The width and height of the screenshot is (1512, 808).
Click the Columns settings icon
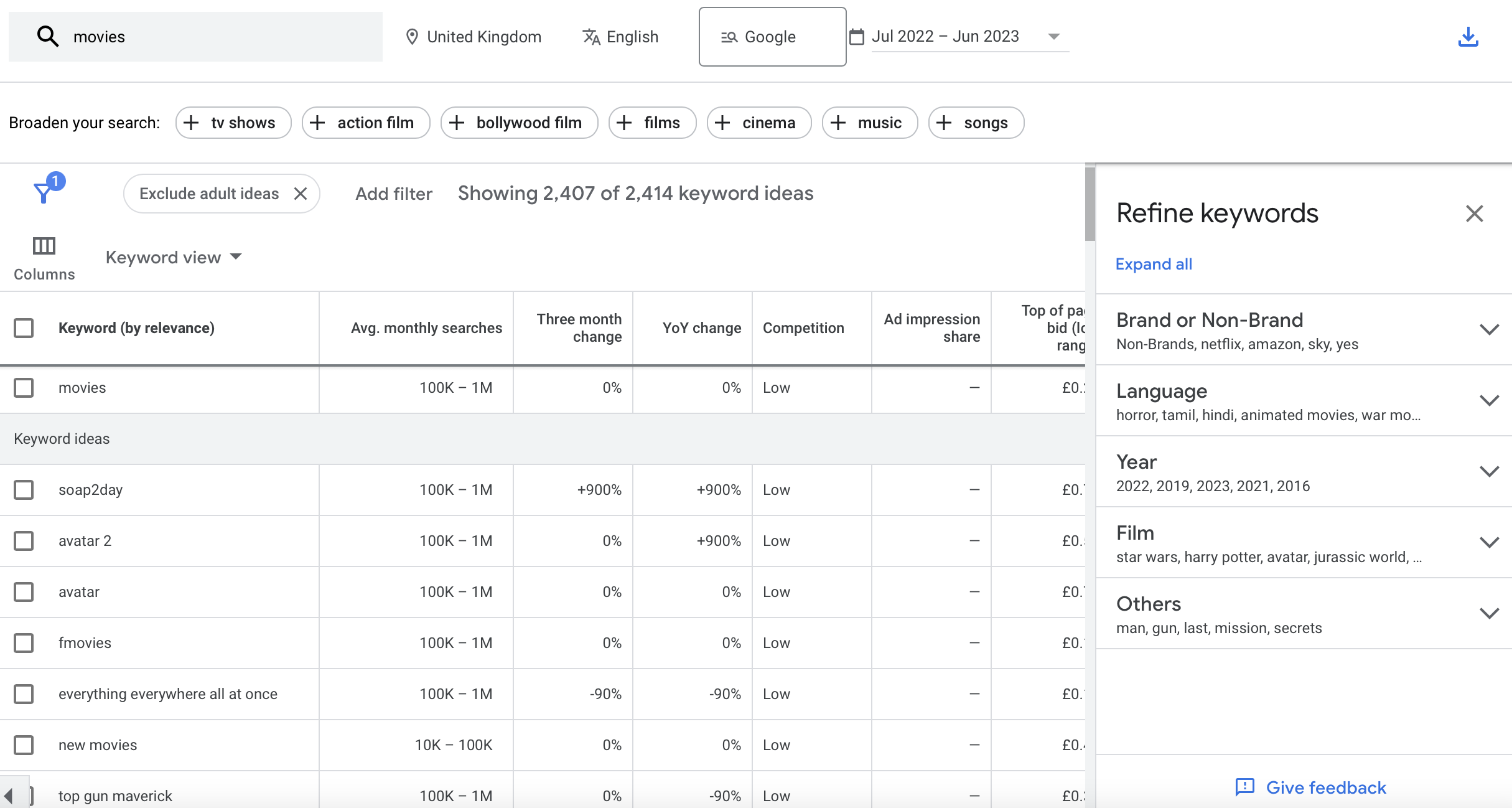click(x=44, y=247)
